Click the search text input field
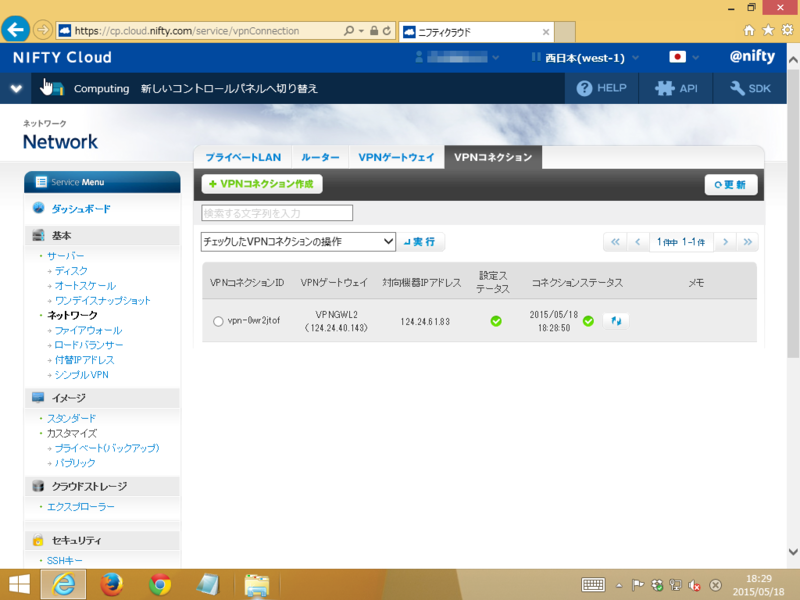 [277, 213]
